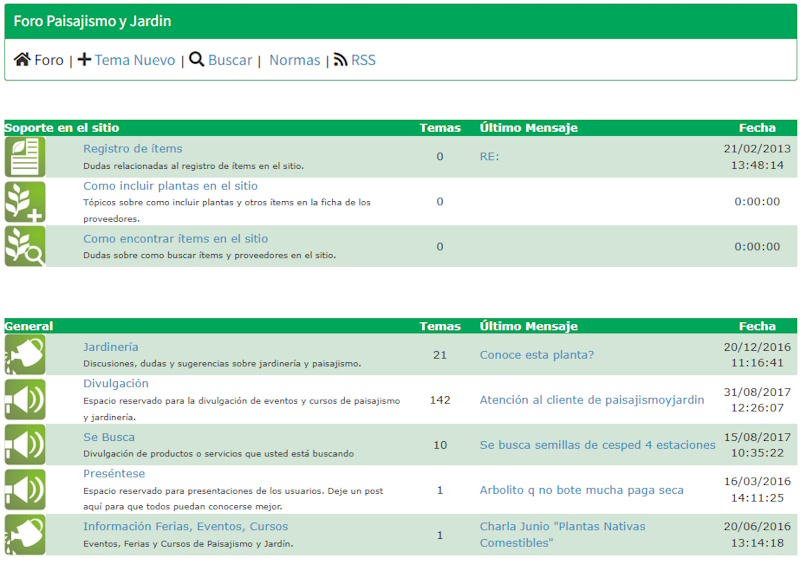Image resolution: width=800 pixels, height=571 pixels.
Task: Click the magnifier icon next to Buscar
Action: pos(196,60)
